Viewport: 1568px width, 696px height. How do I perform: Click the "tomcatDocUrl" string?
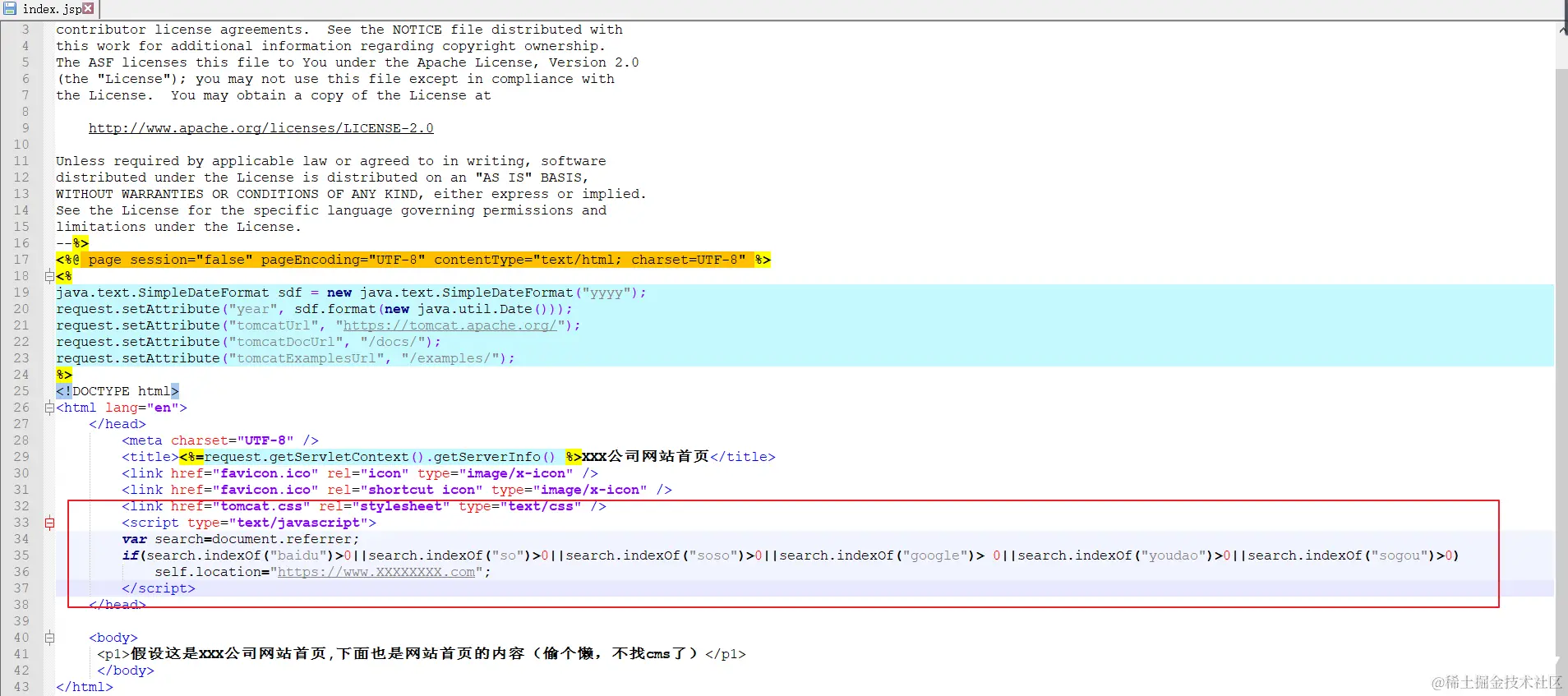tap(286, 342)
